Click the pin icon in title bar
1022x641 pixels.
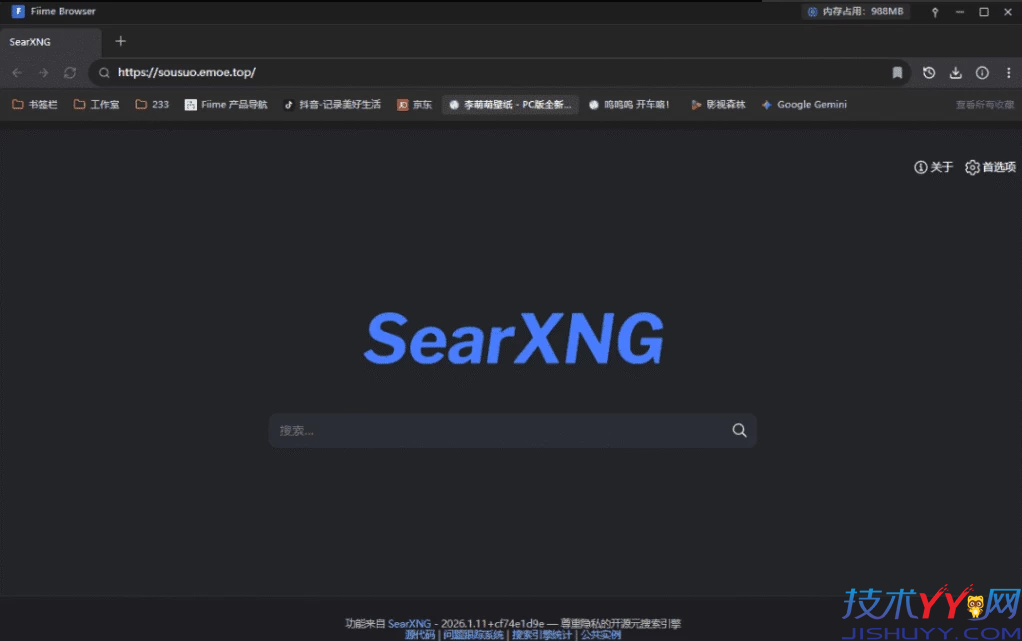[x=935, y=12]
